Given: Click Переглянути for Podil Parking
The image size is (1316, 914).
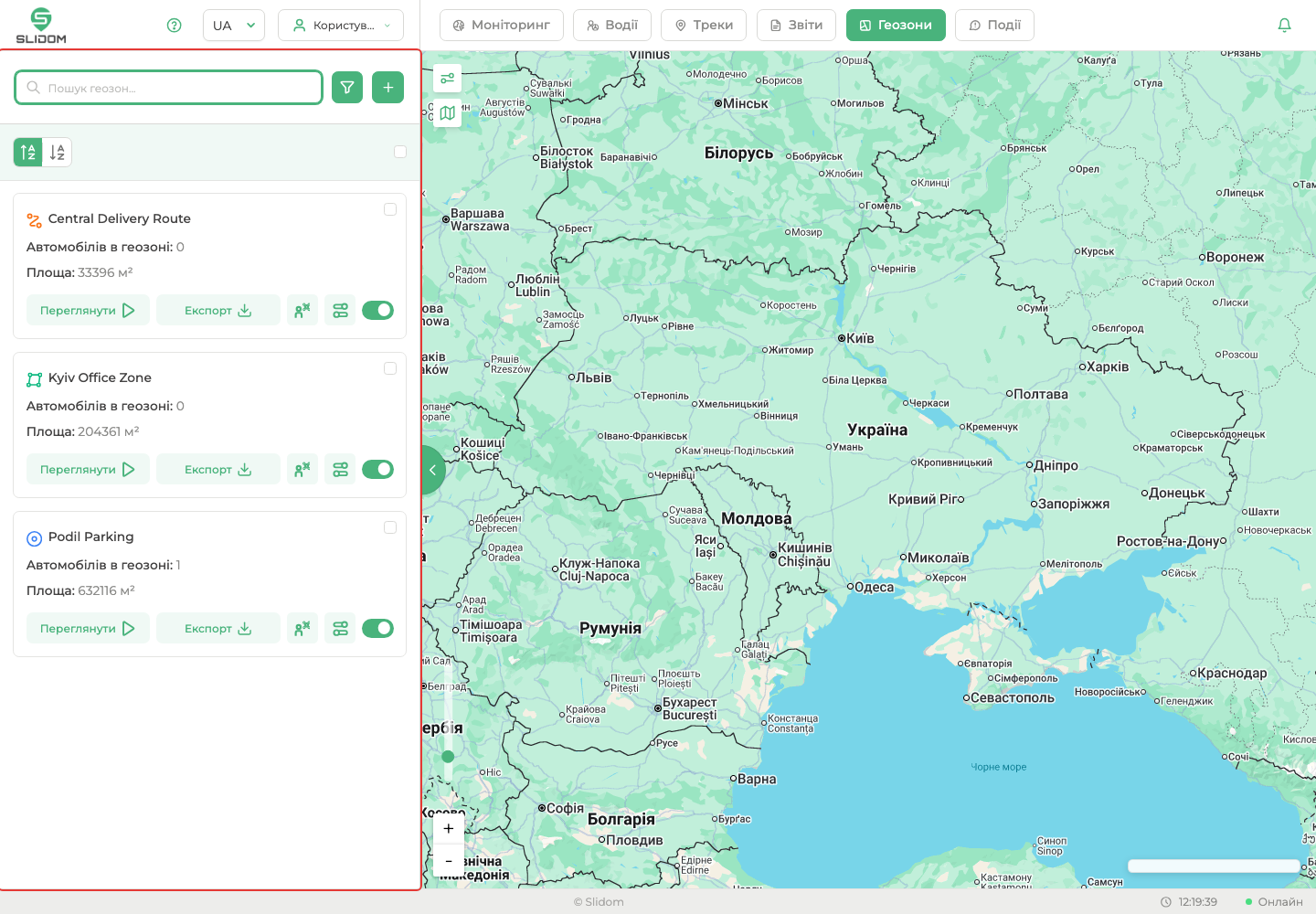Looking at the screenshot, I should pyautogui.click(x=88, y=629).
